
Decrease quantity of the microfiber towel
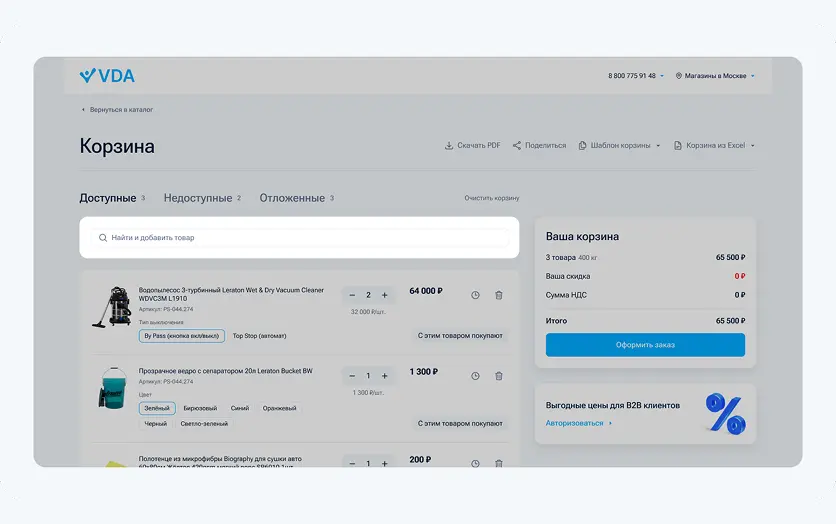click(352, 463)
